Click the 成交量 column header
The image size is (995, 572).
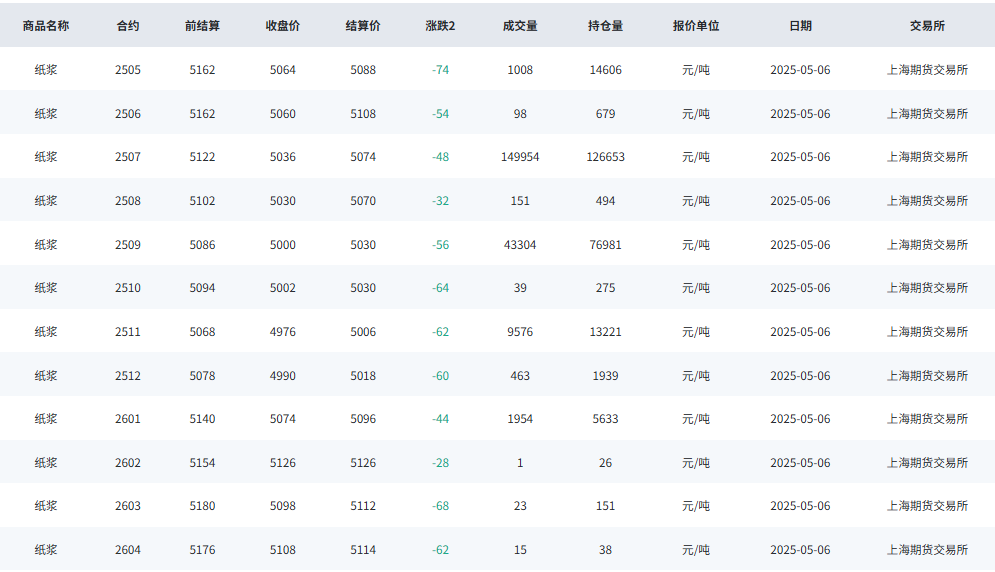520,26
